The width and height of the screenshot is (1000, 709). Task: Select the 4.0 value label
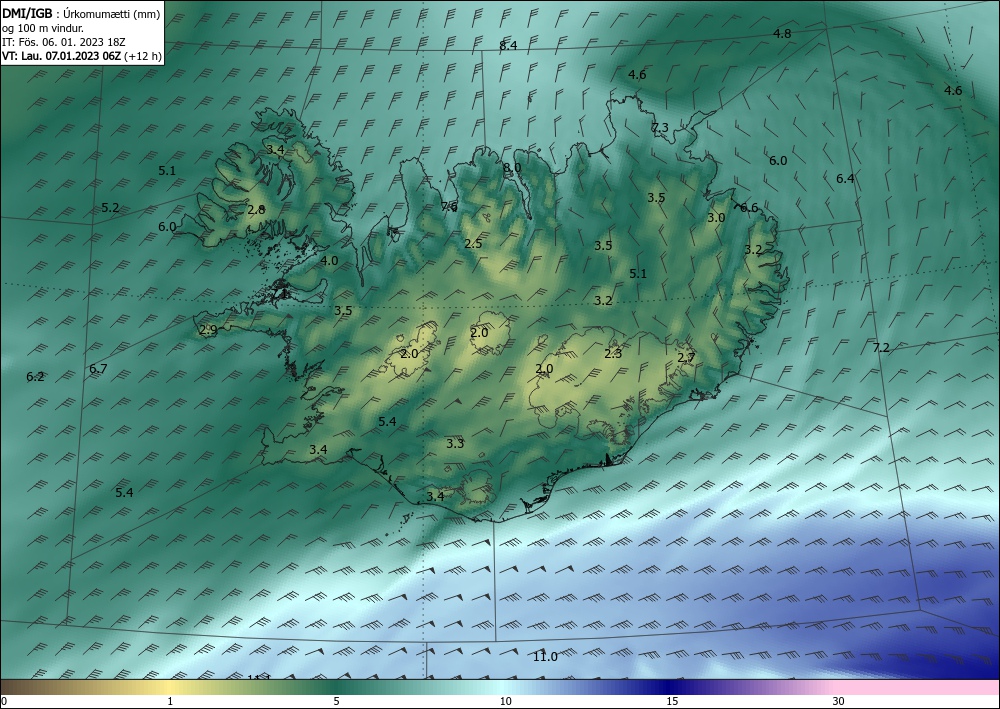click(329, 261)
